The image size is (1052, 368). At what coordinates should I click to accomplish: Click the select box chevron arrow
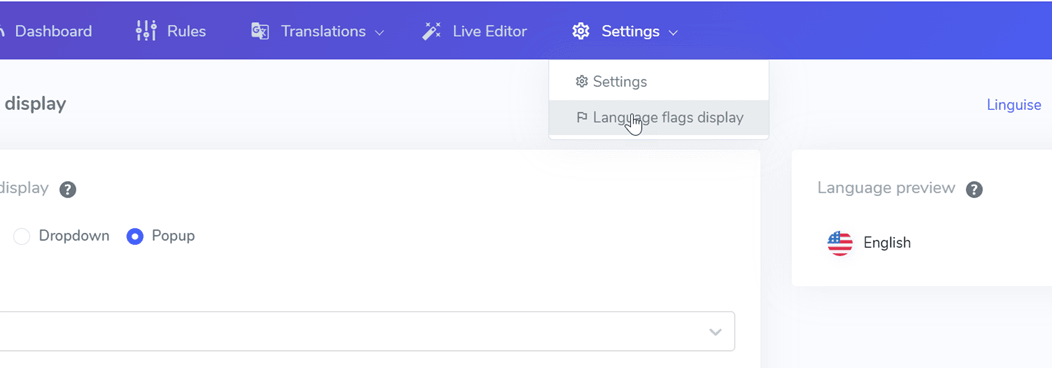tap(715, 332)
